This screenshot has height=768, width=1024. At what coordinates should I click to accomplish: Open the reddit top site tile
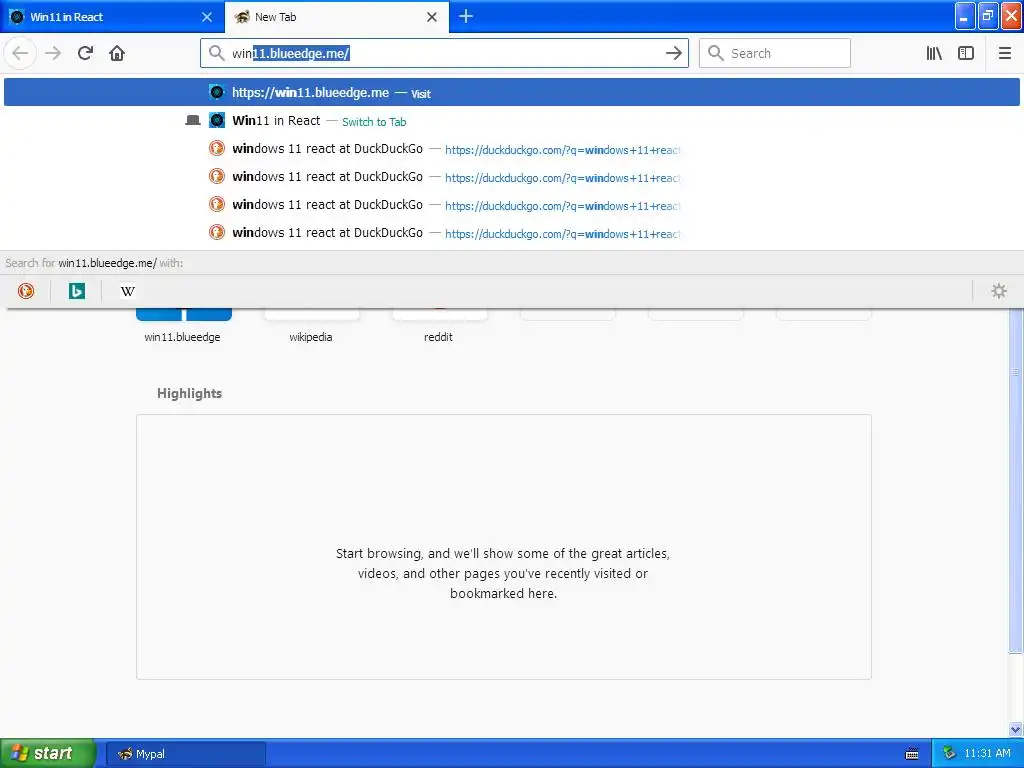tap(439, 325)
